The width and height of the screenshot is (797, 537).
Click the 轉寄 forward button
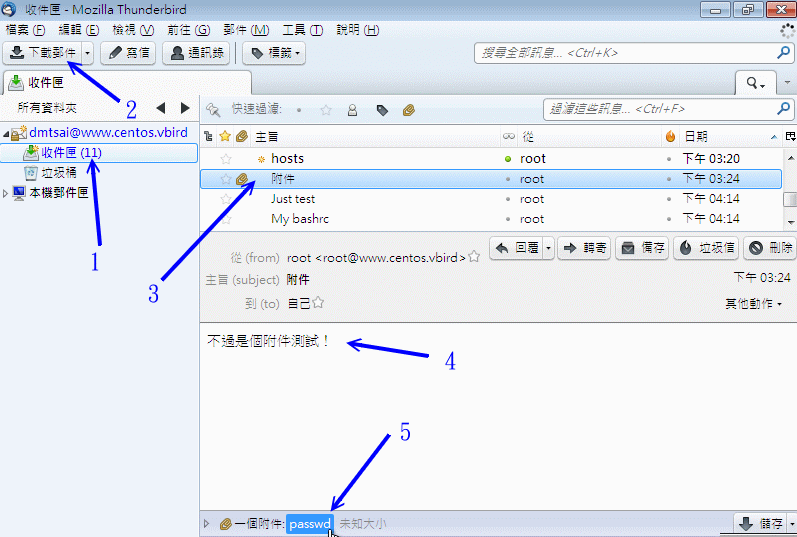pyautogui.click(x=583, y=248)
